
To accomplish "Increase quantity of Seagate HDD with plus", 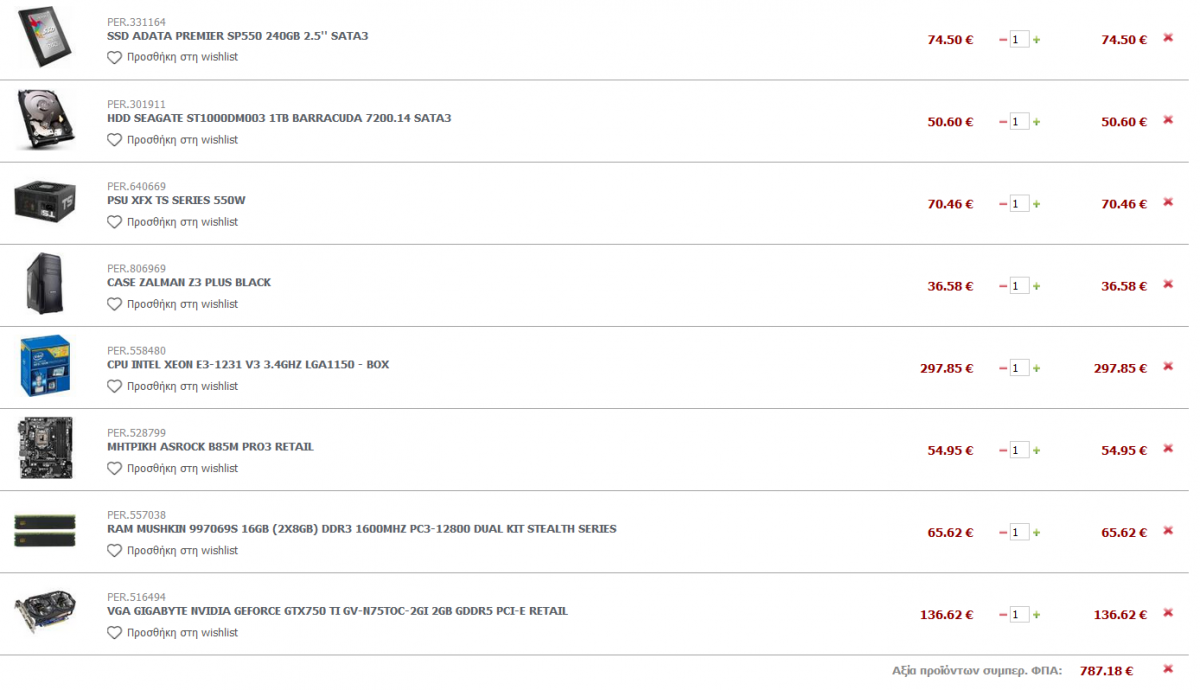I will pyautogui.click(x=1036, y=122).
